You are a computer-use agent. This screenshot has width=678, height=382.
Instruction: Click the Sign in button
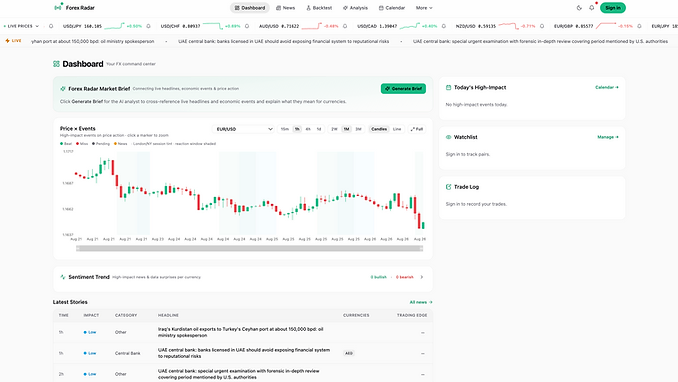613,8
